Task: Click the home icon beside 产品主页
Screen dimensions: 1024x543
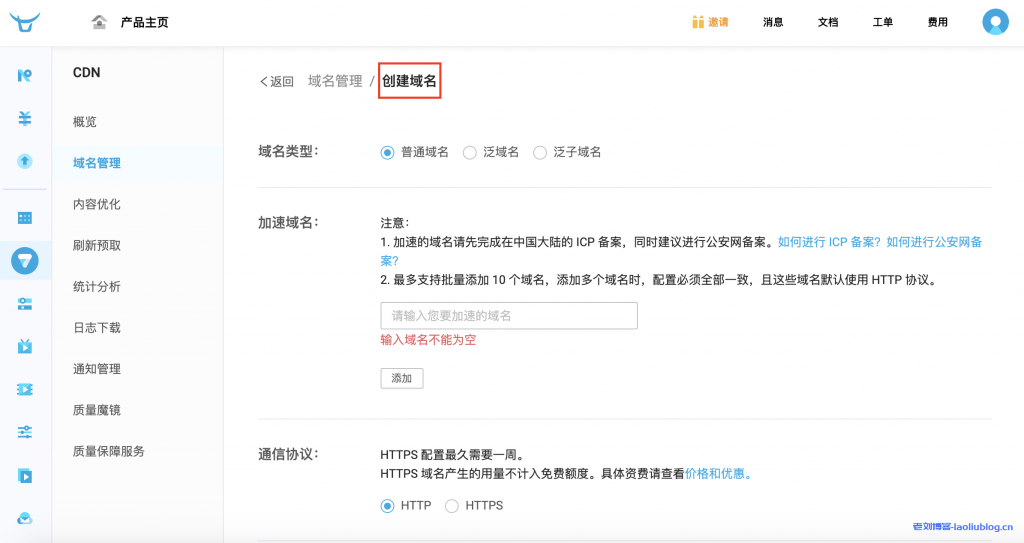Action: pyautogui.click(x=99, y=22)
